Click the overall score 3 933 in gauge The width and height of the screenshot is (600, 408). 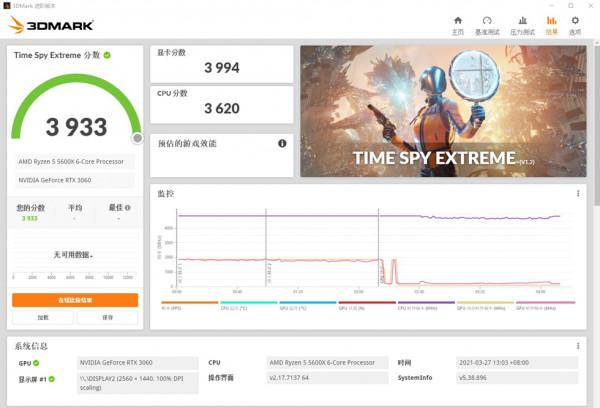click(x=76, y=127)
